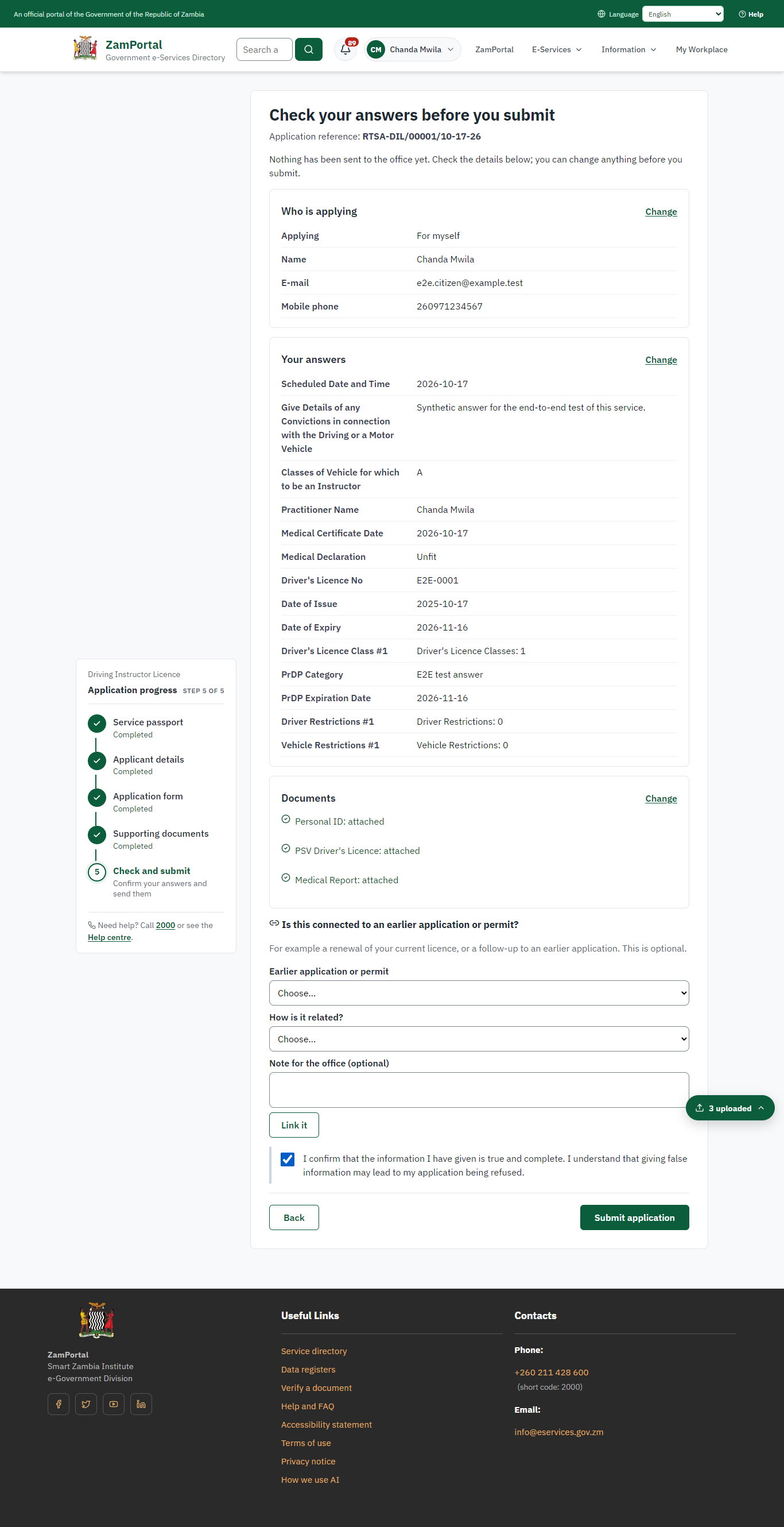Open Earlier application or permit dropdown
This screenshot has width=784, height=1527.
[479, 993]
